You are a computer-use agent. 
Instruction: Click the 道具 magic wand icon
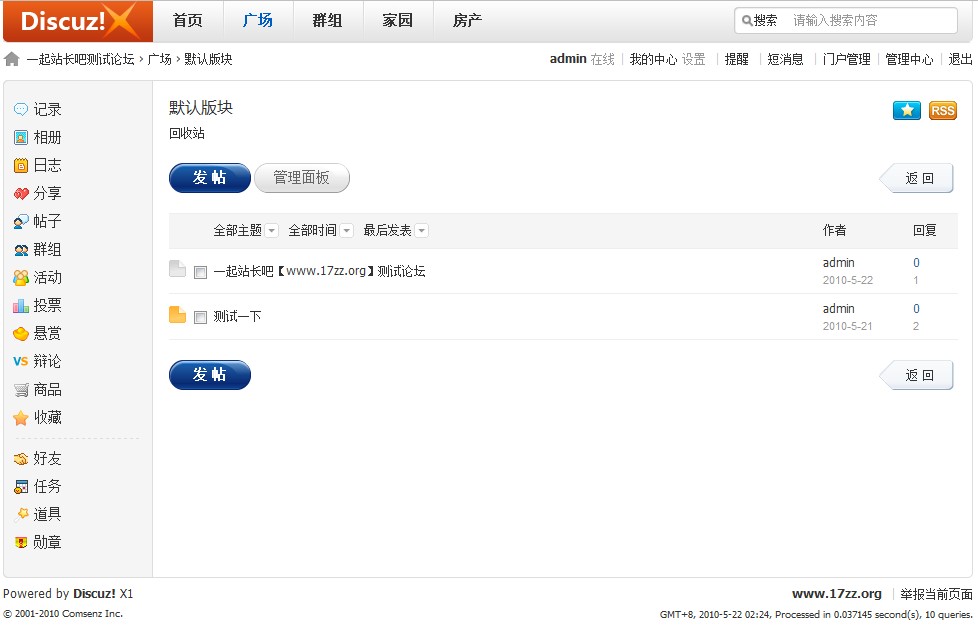click(22, 514)
